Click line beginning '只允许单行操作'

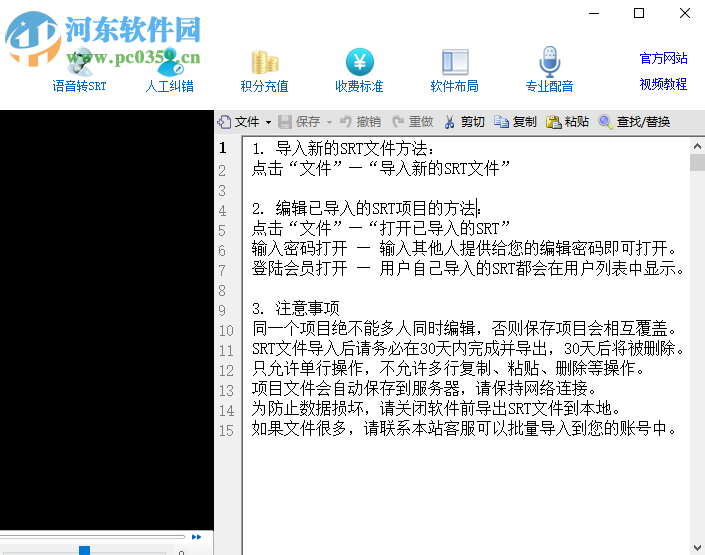coord(449,368)
